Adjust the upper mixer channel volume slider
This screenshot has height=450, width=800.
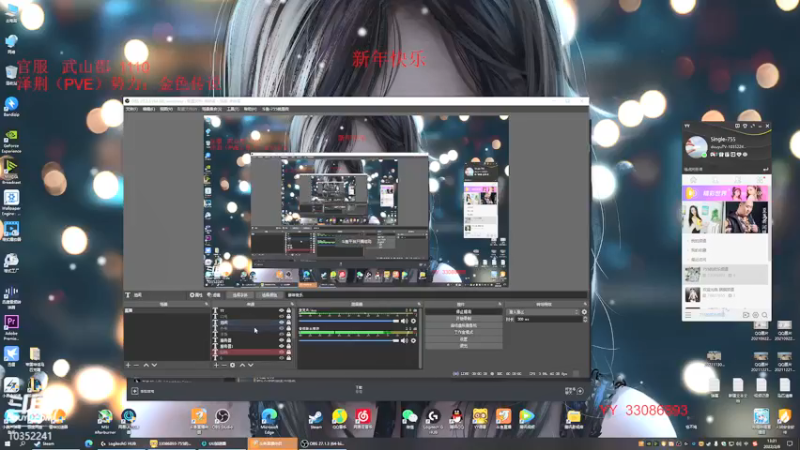[349, 321]
